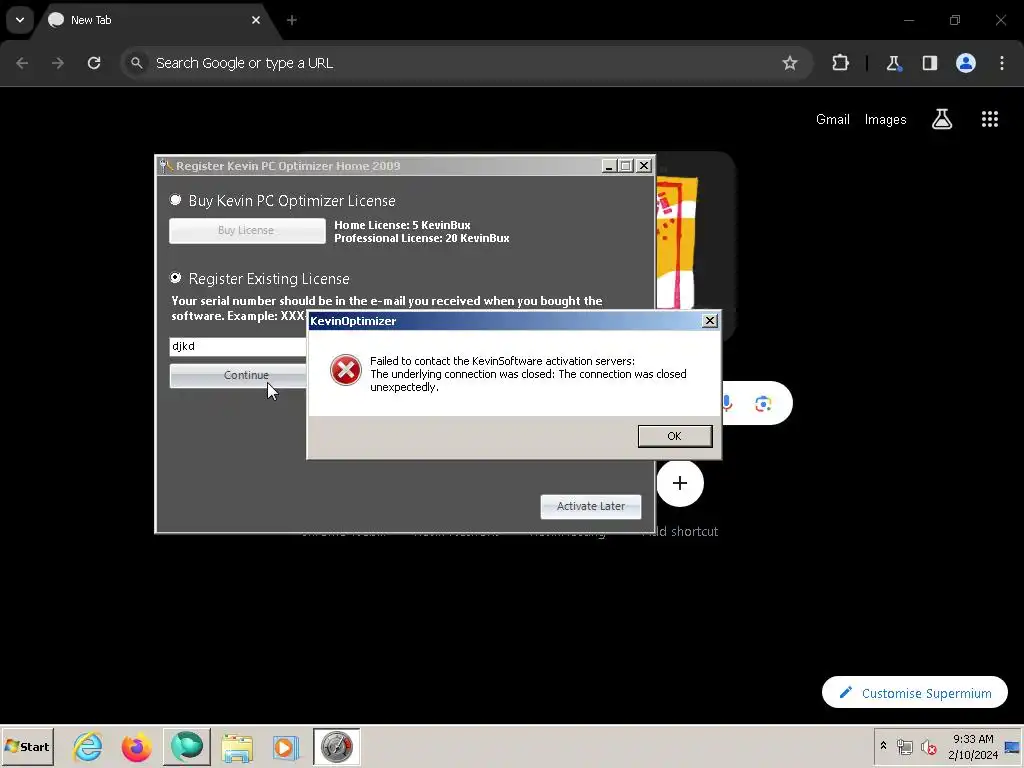The image size is (1024, 768).
Task: Click the Activate Later button
Action: 590,506
